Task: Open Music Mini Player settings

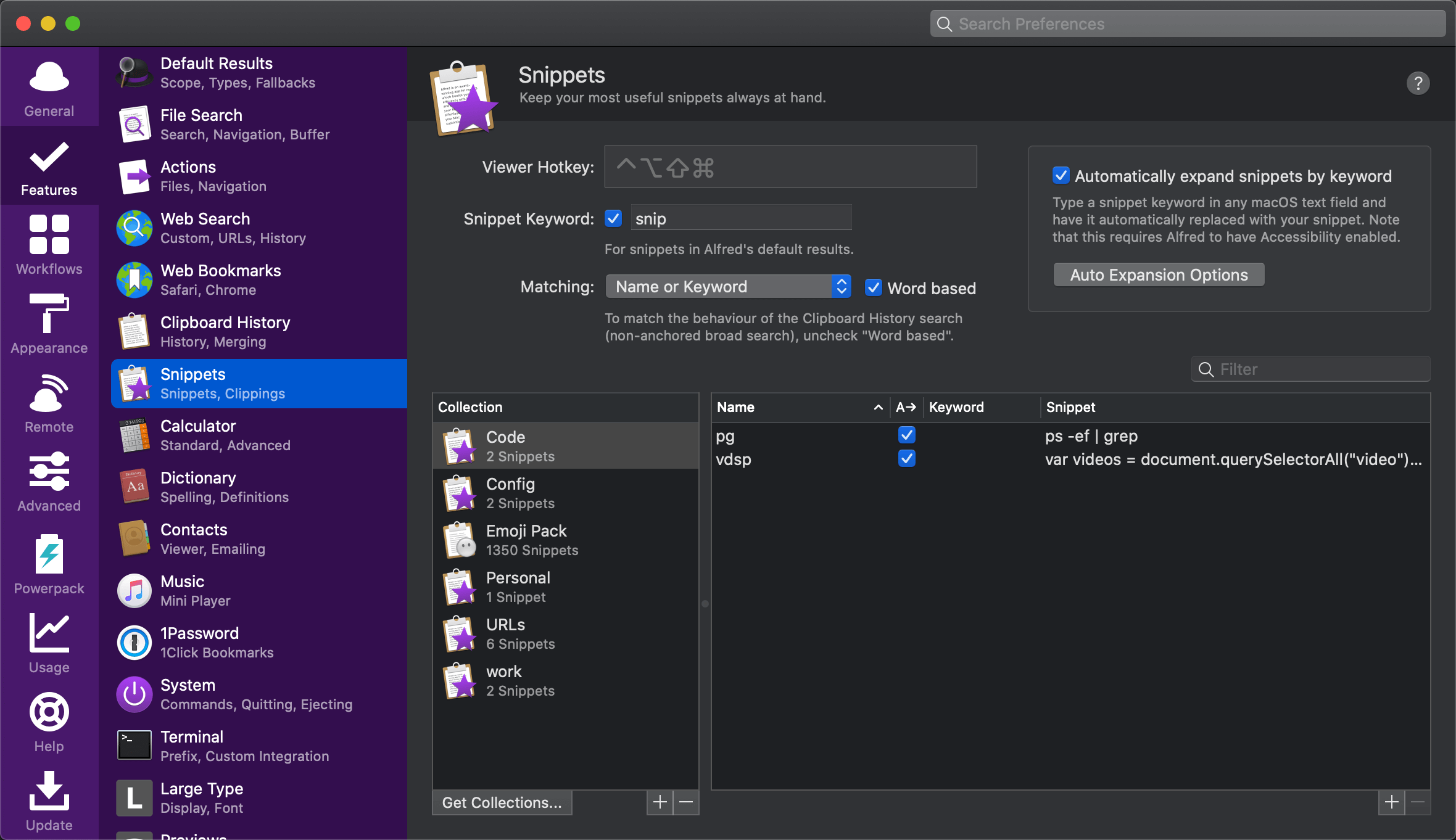Action: (x=259, y=591)
